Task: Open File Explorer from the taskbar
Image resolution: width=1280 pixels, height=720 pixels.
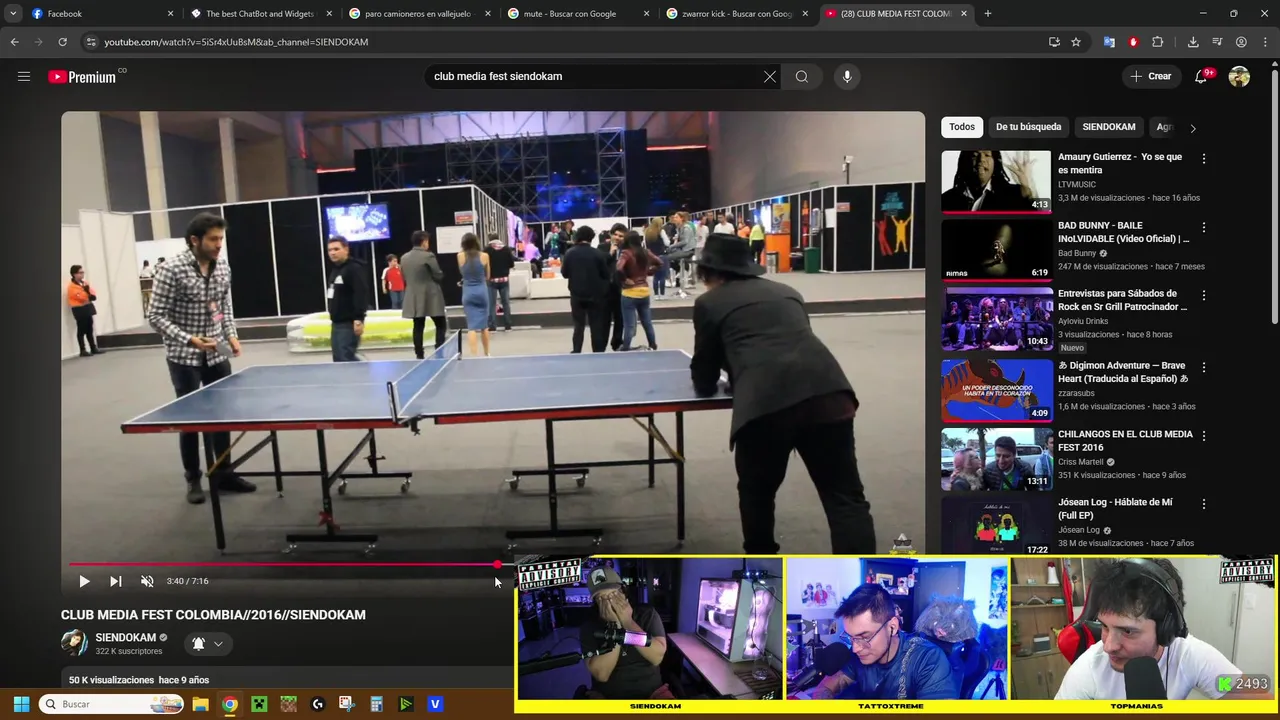Action: coord(201,704)
